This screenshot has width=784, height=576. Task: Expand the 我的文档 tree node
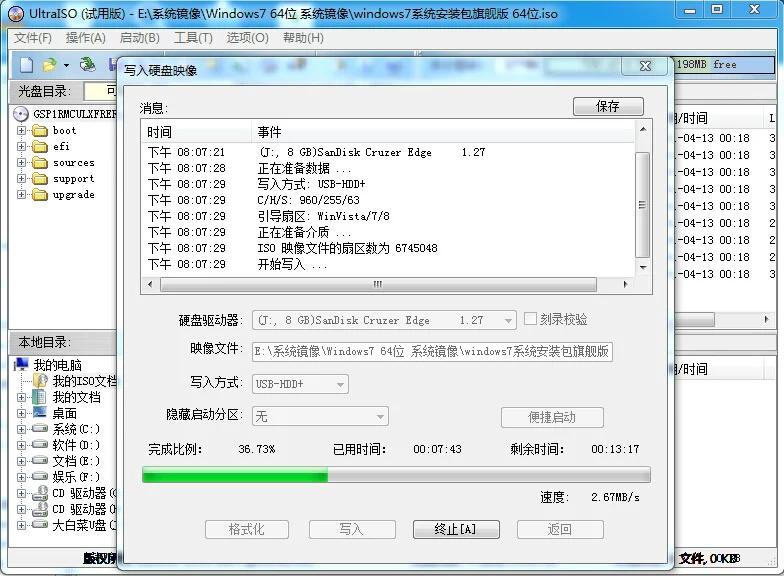coord(21,397)
